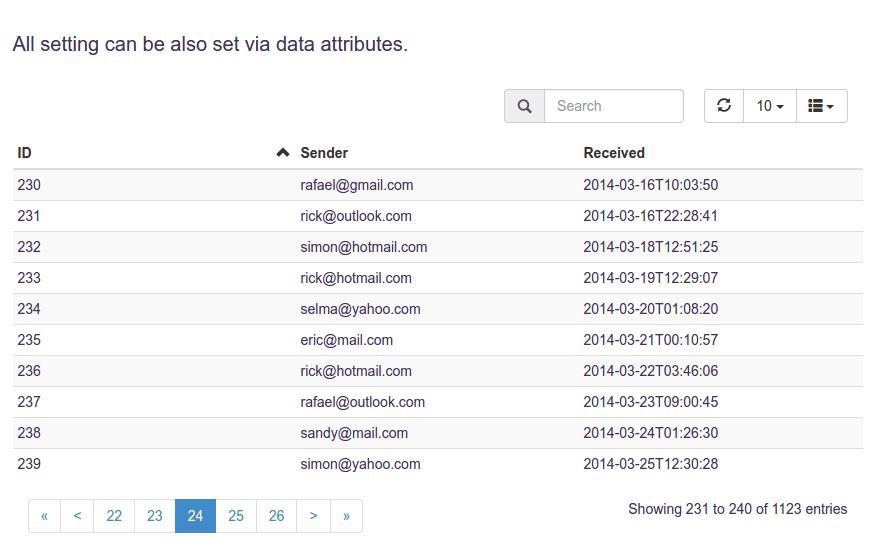Open the column list dropdown

point(821,106)
